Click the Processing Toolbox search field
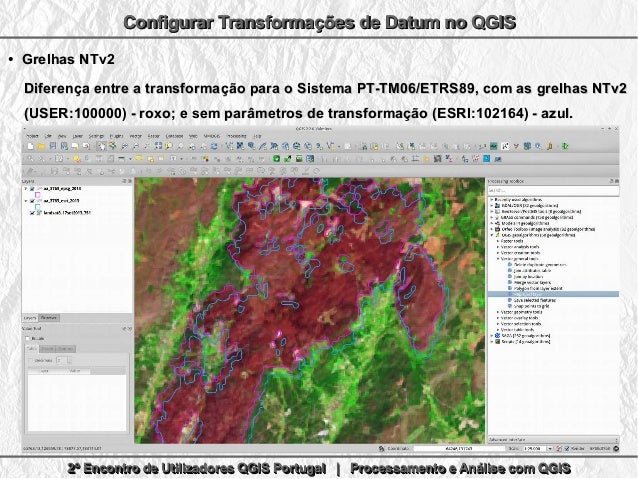The width and height of the screenshot is (638, 479). [x=553, y=190]
